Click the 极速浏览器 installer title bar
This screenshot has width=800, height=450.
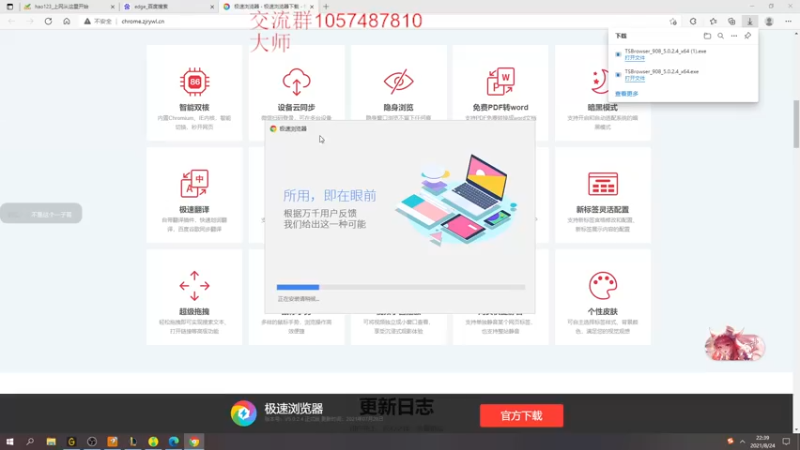[401, 129]
